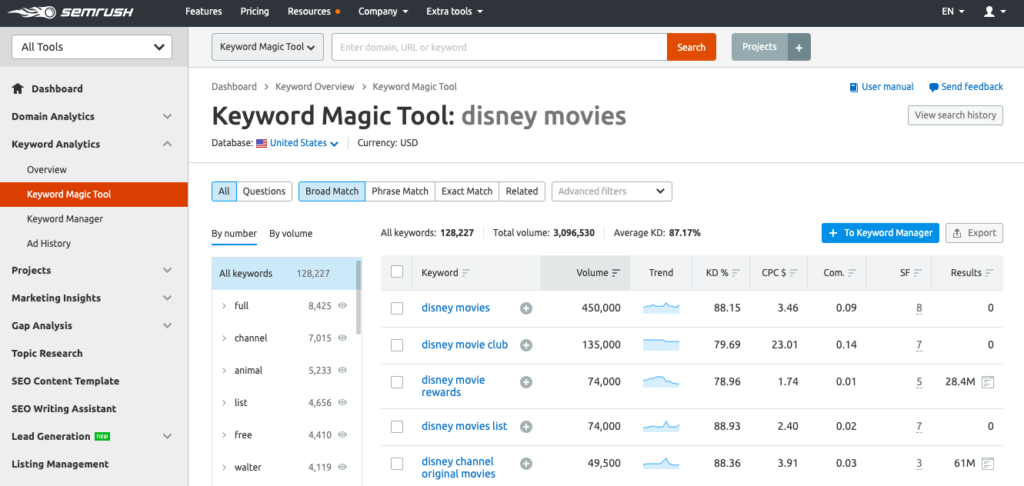This screenshot has width=1024, height=486.
Task: Click the domain, URL or keyword search field
Action: [499, 47]
